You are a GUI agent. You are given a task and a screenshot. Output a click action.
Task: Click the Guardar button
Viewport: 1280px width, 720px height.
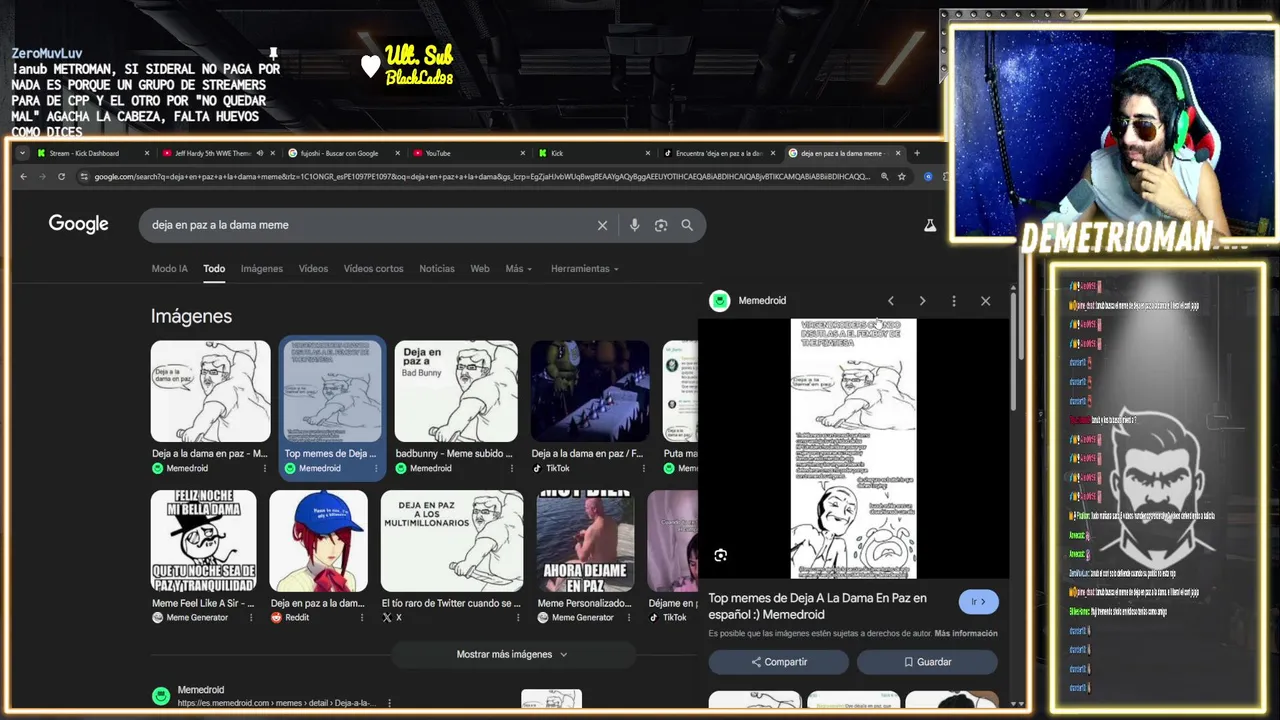[x=927, y=662]
